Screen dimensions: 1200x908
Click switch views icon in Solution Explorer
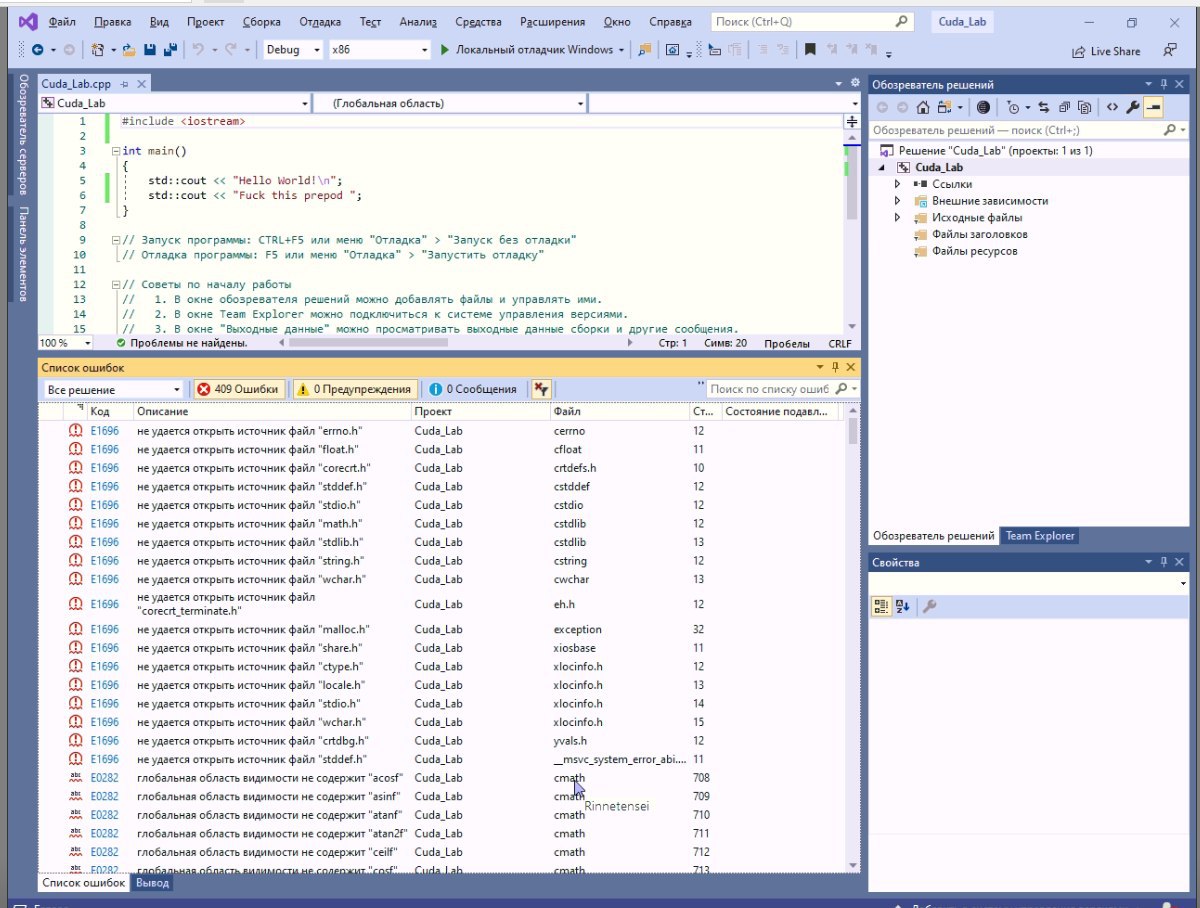[x=943, y=107]
